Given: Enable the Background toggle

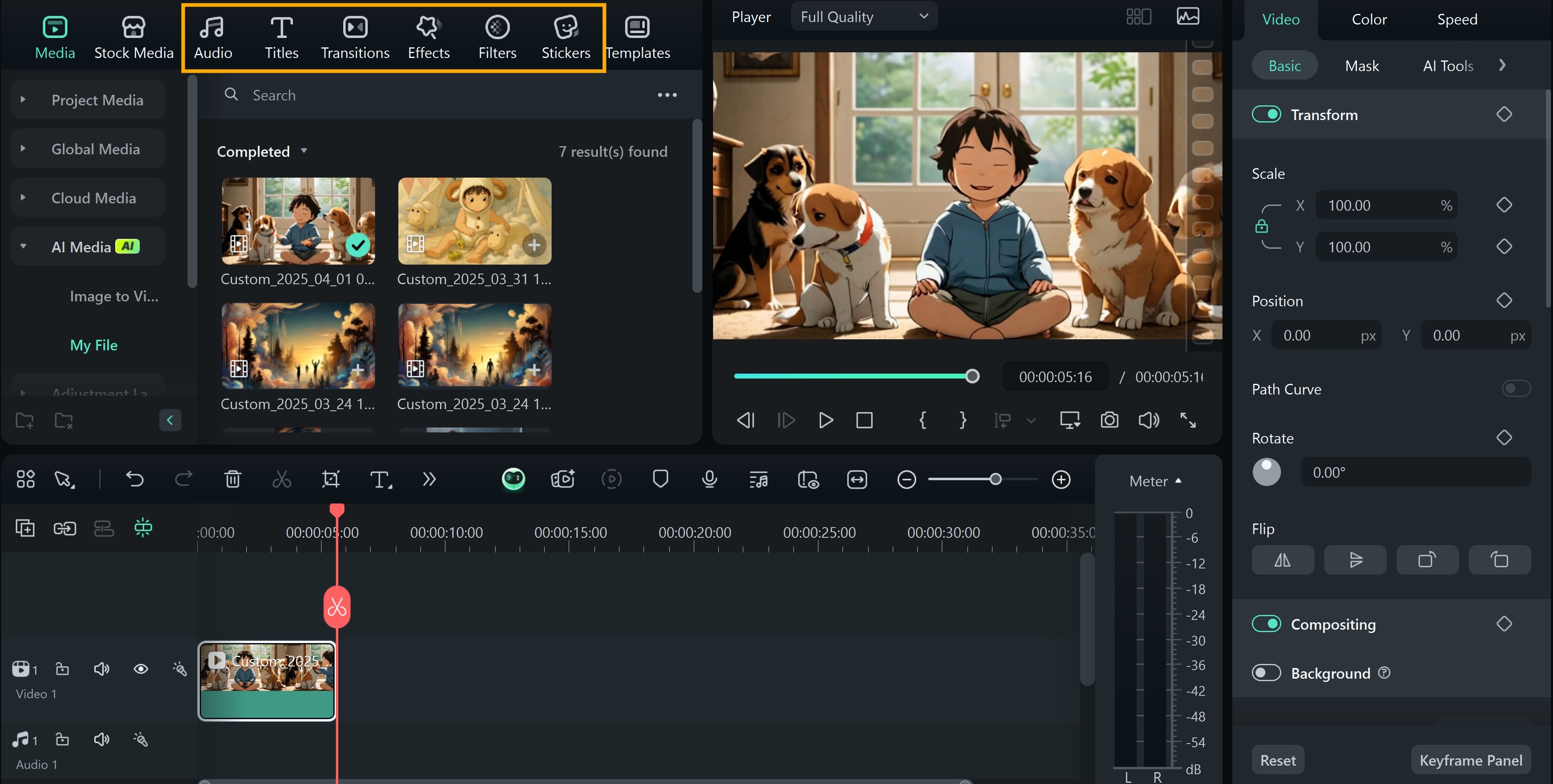Looking at the screenshot, I should tap(1266, 673).
